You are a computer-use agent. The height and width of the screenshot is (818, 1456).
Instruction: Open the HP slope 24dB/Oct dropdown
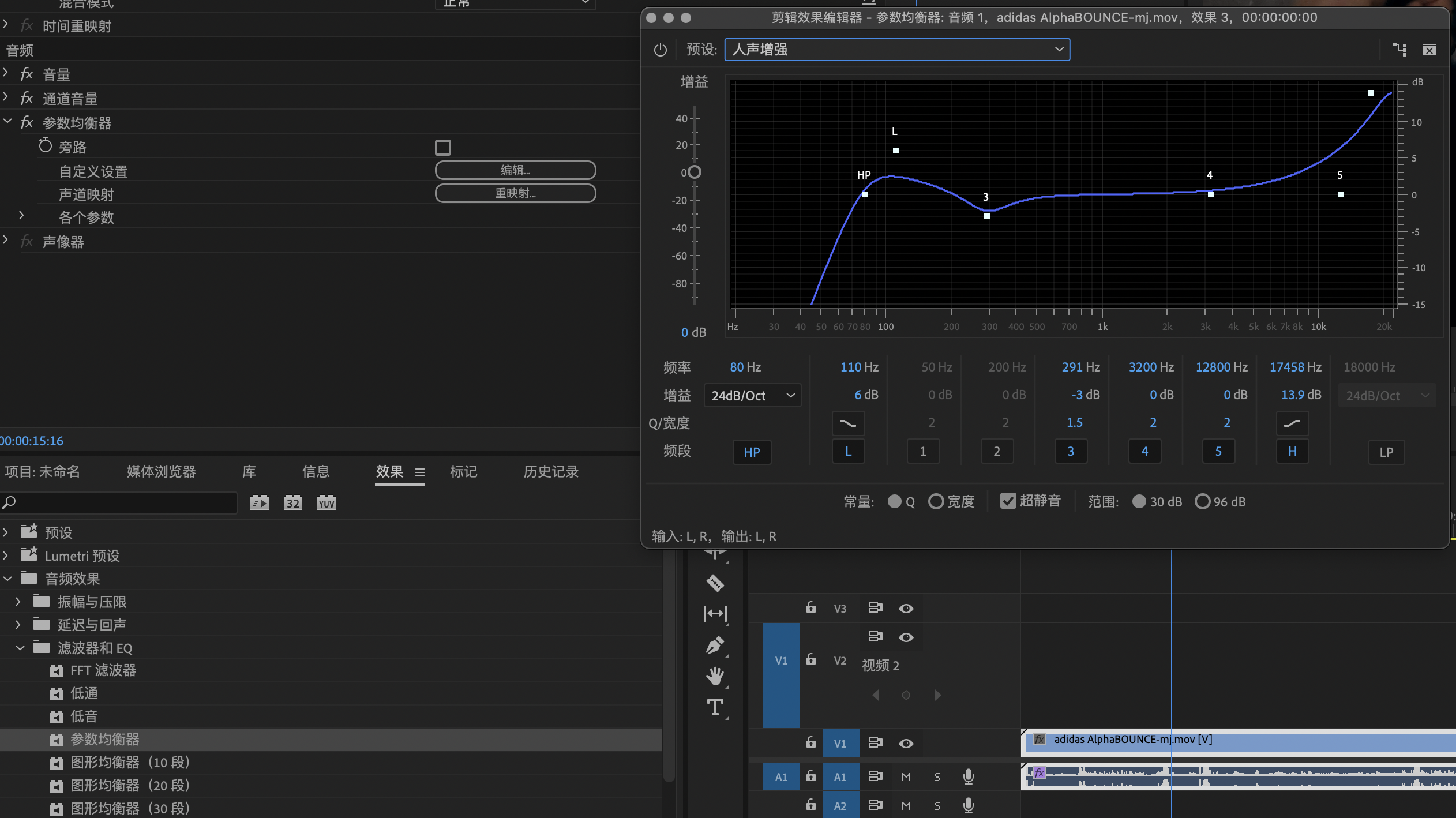click(752, 395)
